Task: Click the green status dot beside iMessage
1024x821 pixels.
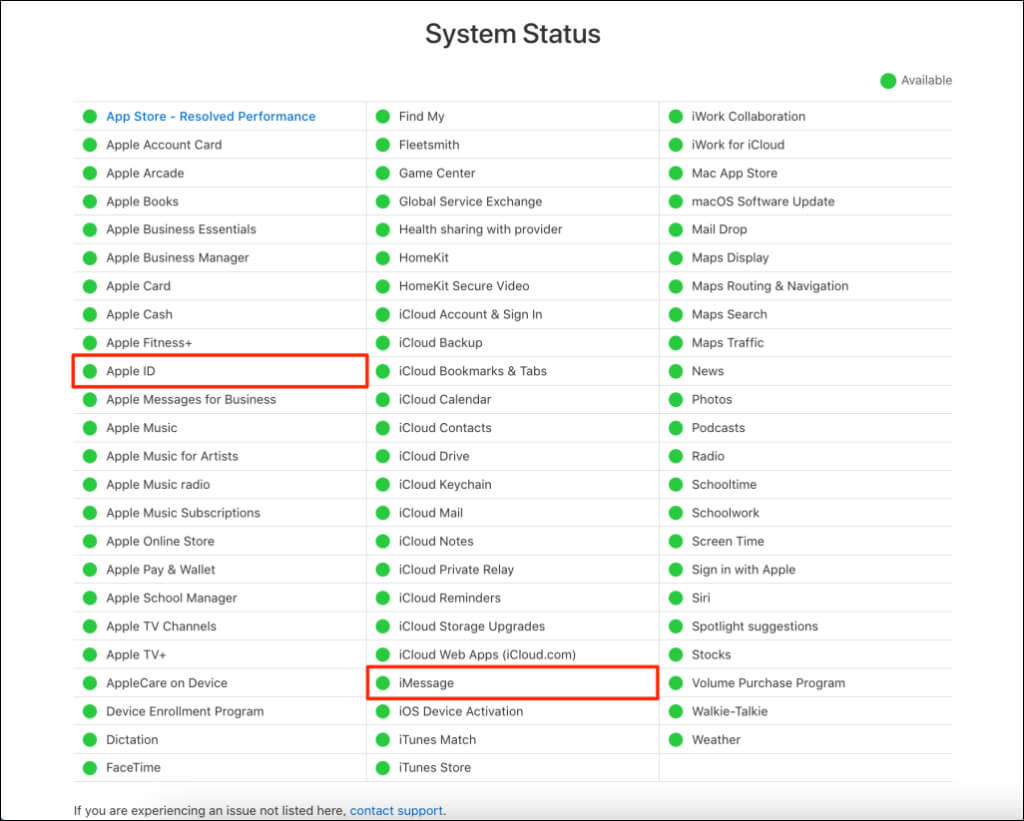Action: coord(383,683)
